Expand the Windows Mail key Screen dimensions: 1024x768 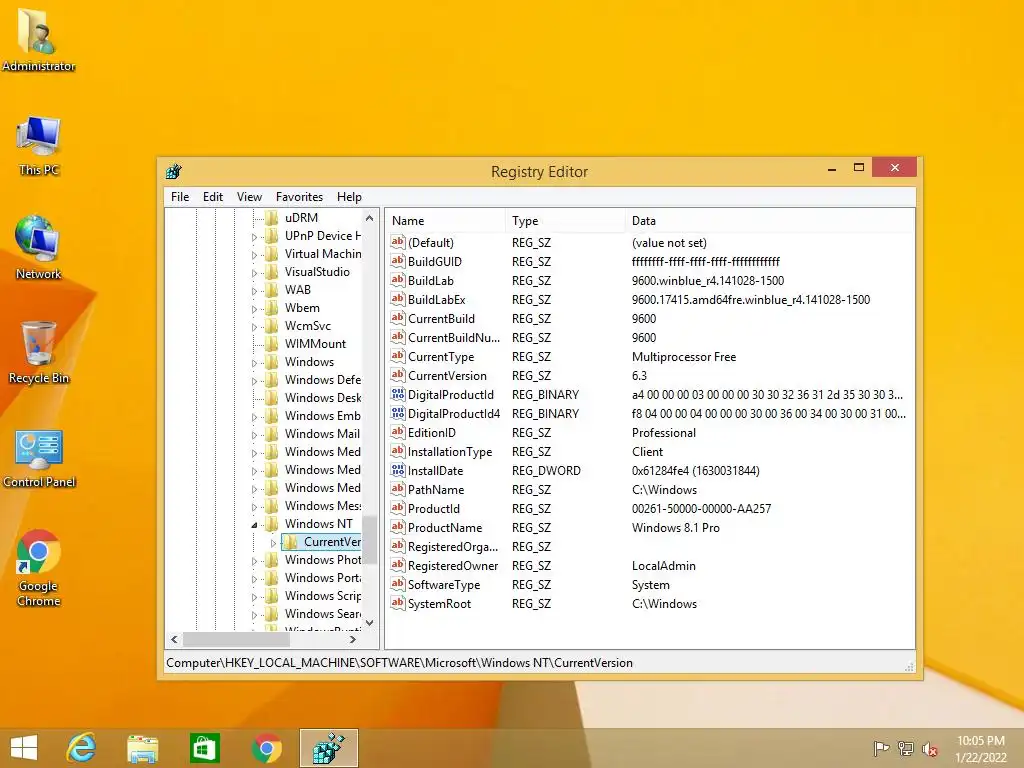tap(255, 434)
